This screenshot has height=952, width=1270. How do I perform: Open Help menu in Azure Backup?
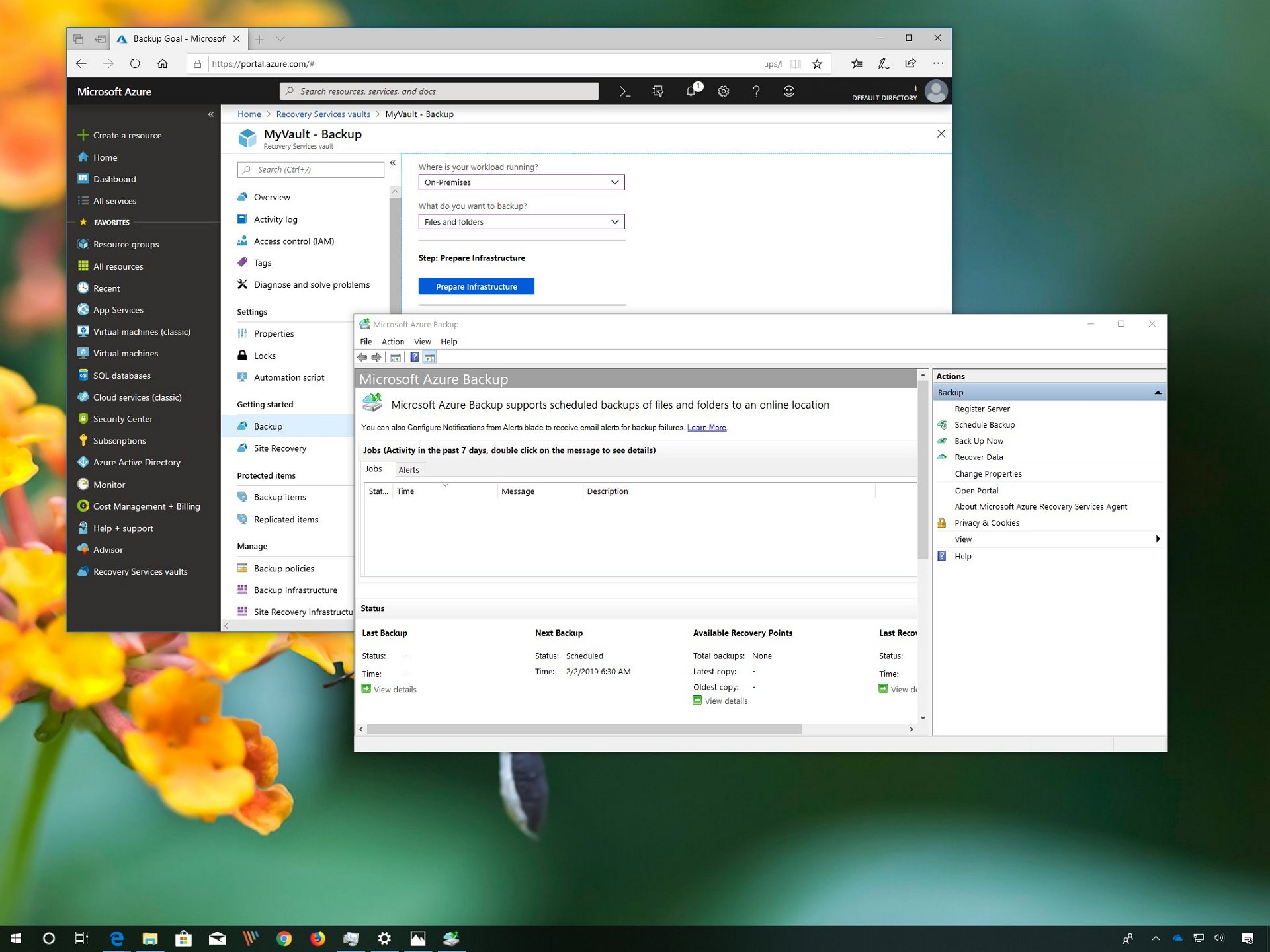tap(449, 342)
